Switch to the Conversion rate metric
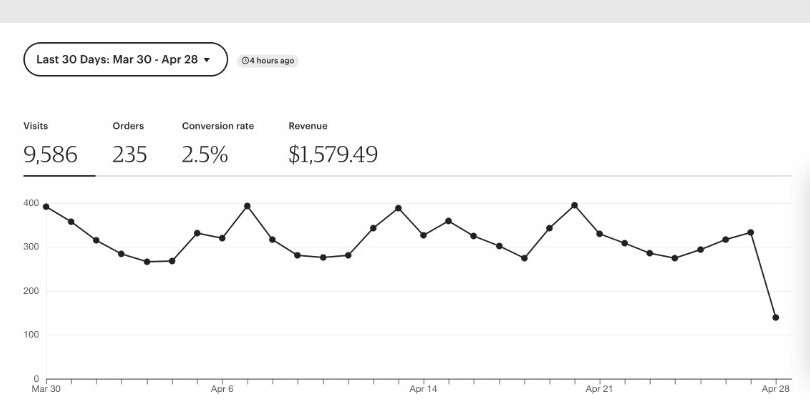 coord(216,146)
